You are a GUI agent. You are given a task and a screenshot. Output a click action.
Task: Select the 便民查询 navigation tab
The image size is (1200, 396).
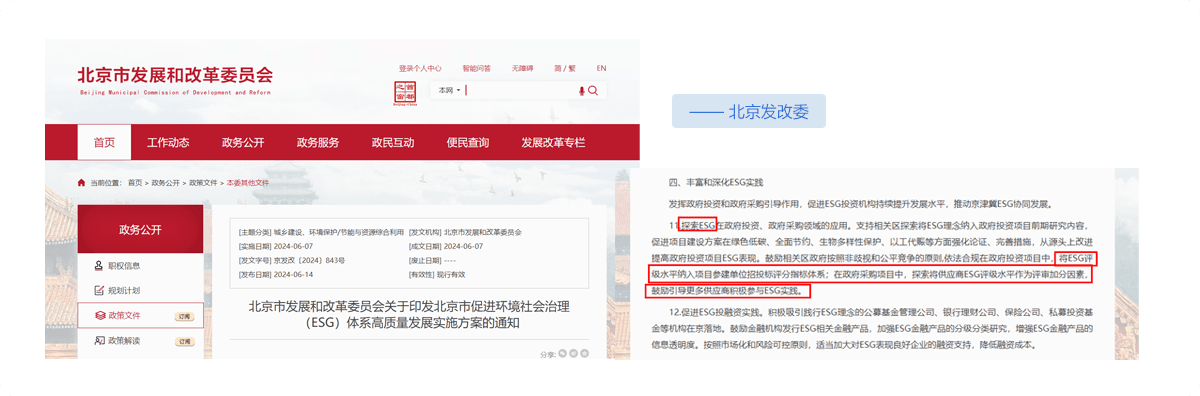pyautogui.click(x=468, y=142)
